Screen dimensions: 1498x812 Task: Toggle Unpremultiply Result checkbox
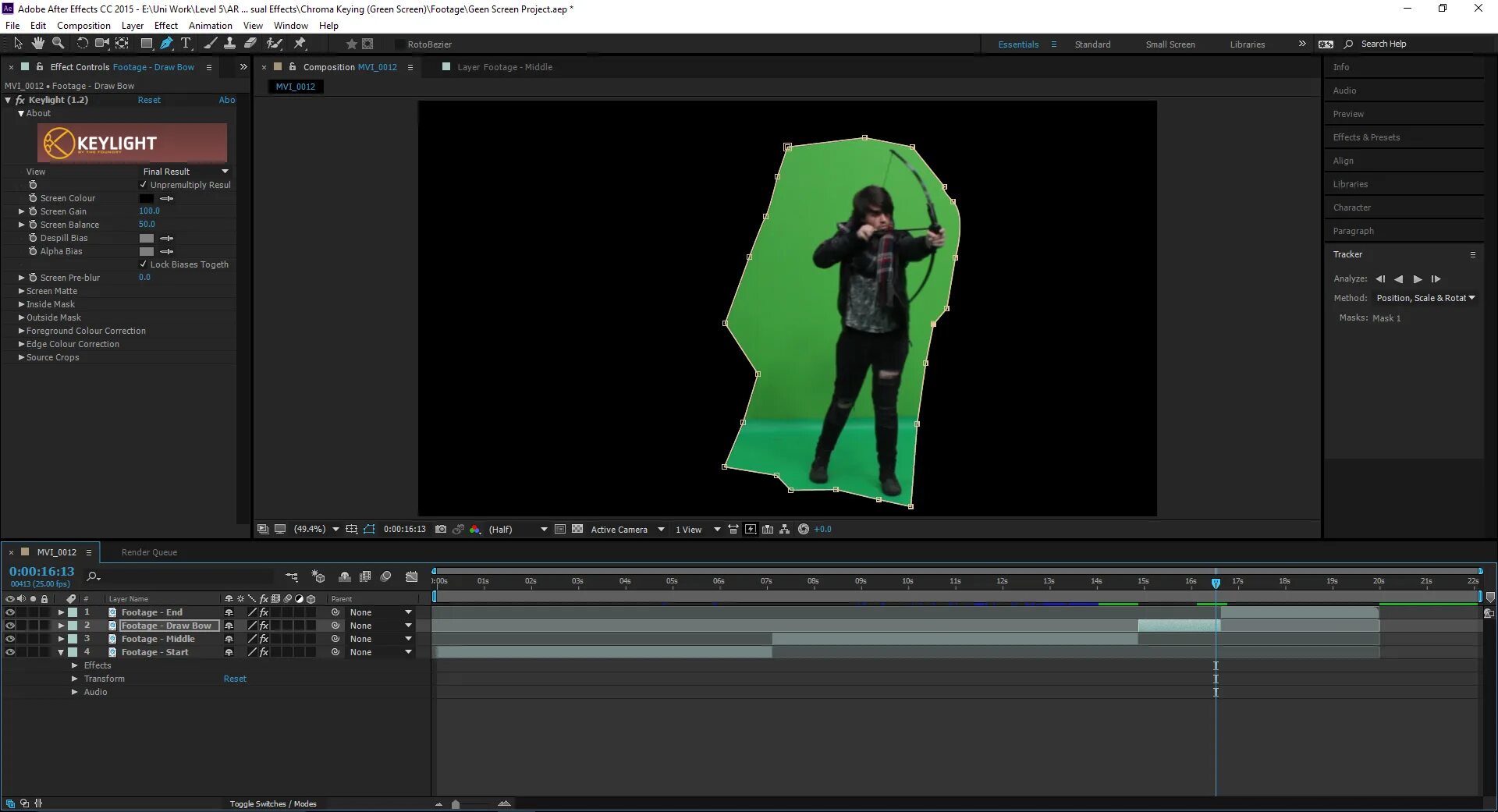point(144,185)
